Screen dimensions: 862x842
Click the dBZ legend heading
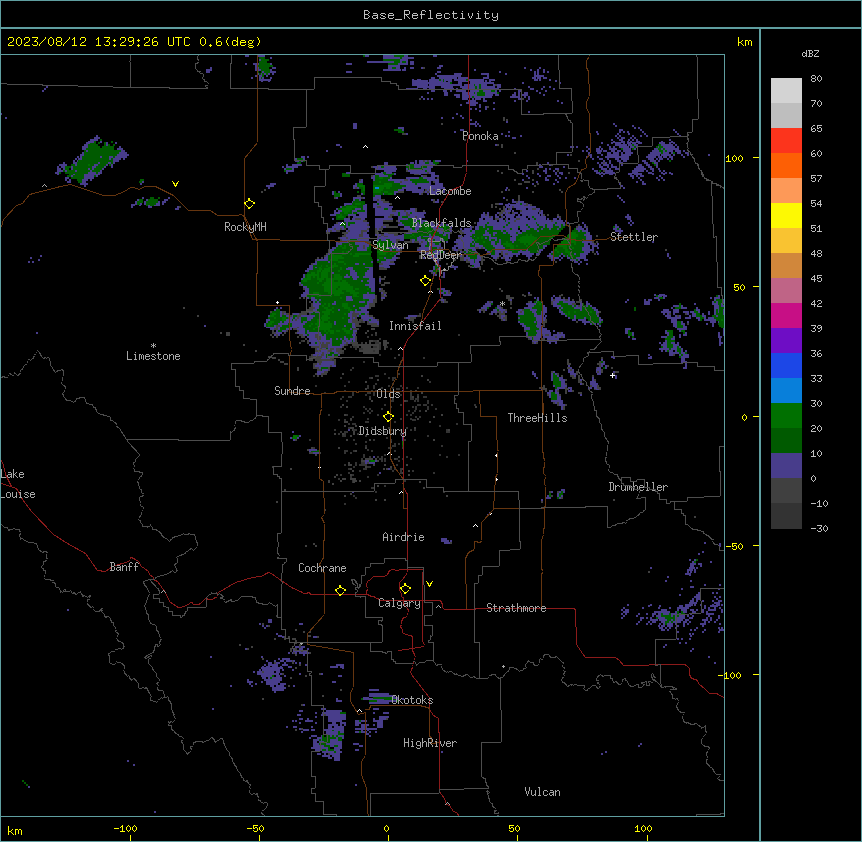(810, 53)
